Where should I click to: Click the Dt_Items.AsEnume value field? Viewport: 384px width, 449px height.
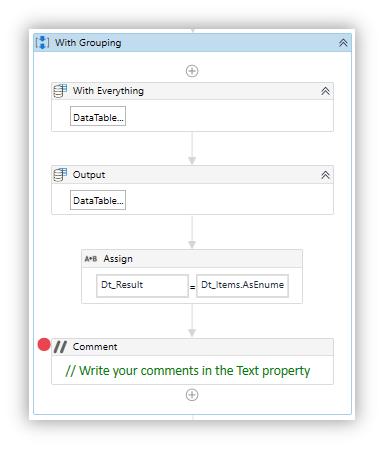(242, 286)
